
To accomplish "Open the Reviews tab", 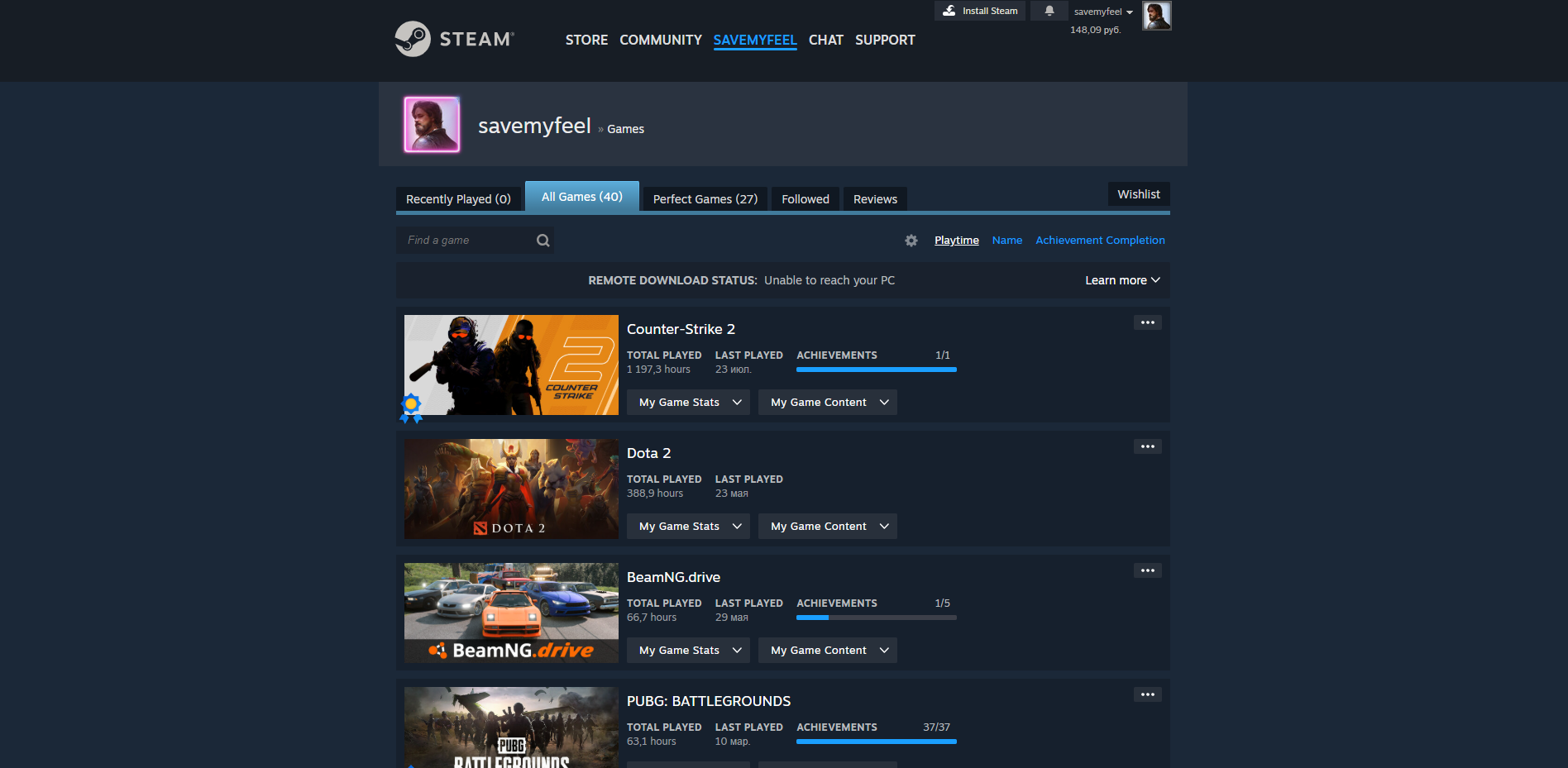I will pyautogui.click(x=875, y=199).
